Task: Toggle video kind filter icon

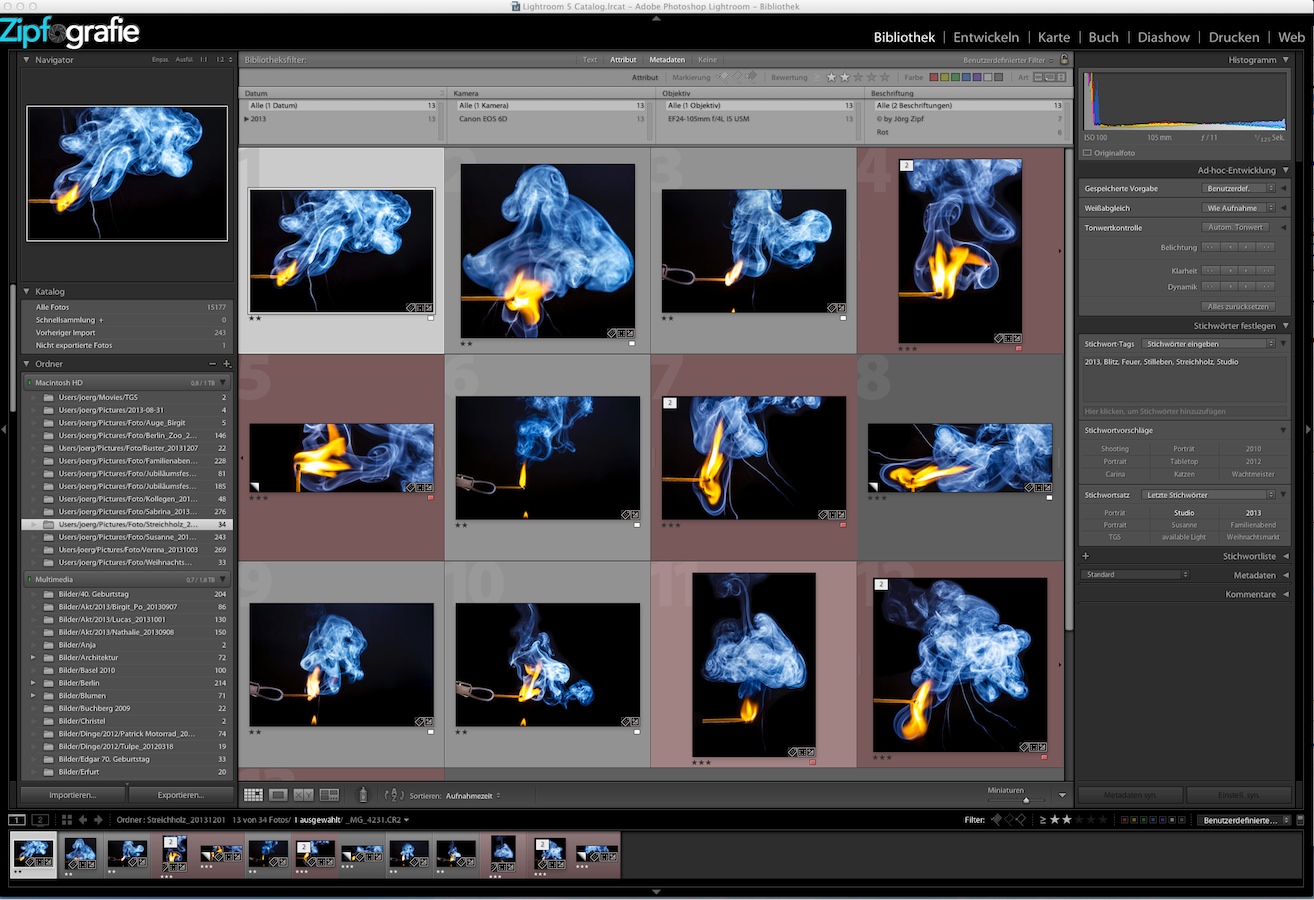Action: pyautogui.click(x=1061, y=77)
